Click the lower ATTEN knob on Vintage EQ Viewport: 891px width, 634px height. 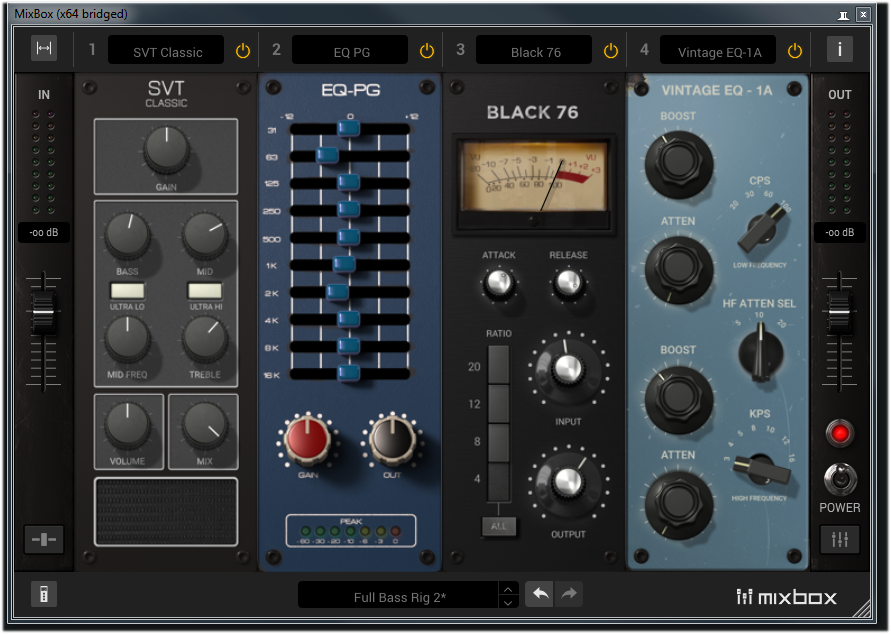[678, 504]
